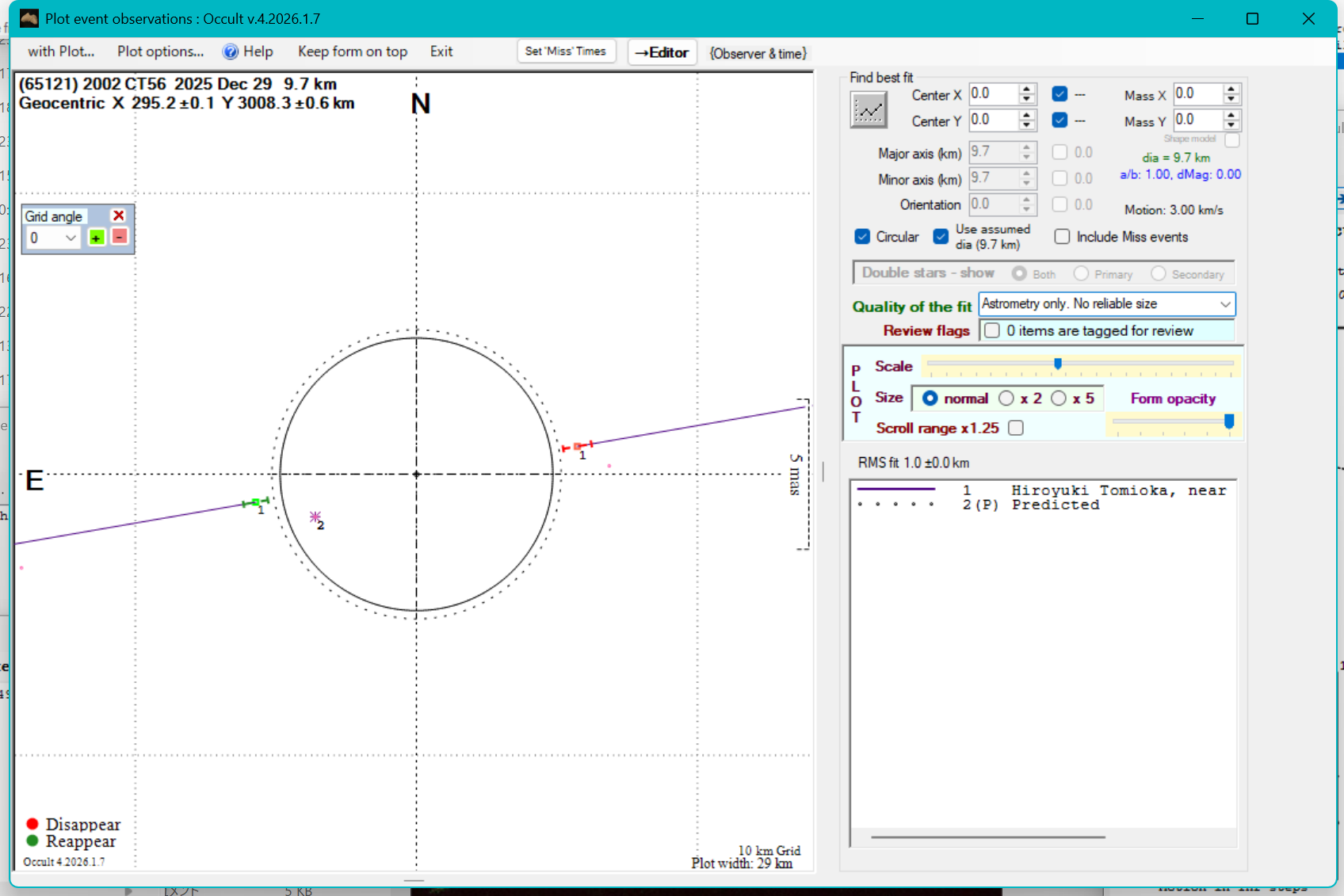Open the Plot options menu

coord(160,51)
